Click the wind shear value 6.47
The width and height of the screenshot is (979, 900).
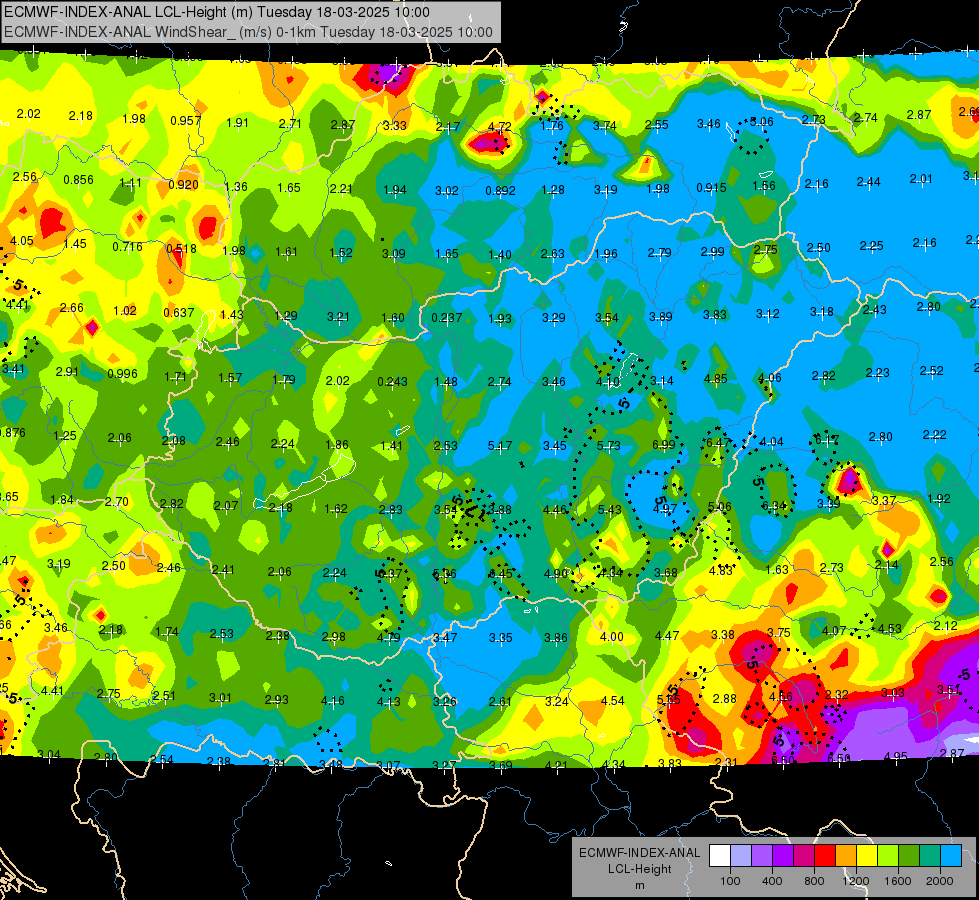click(x=718, y=443)
